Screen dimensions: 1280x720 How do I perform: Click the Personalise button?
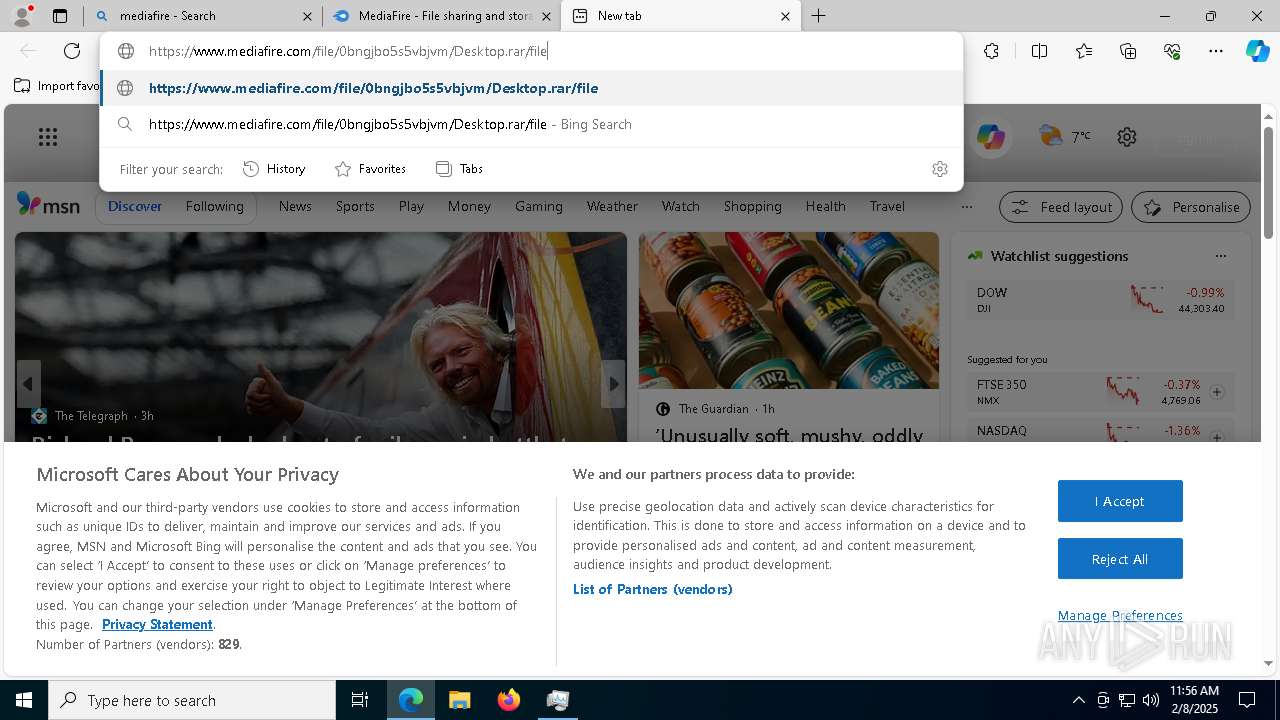1191,207
